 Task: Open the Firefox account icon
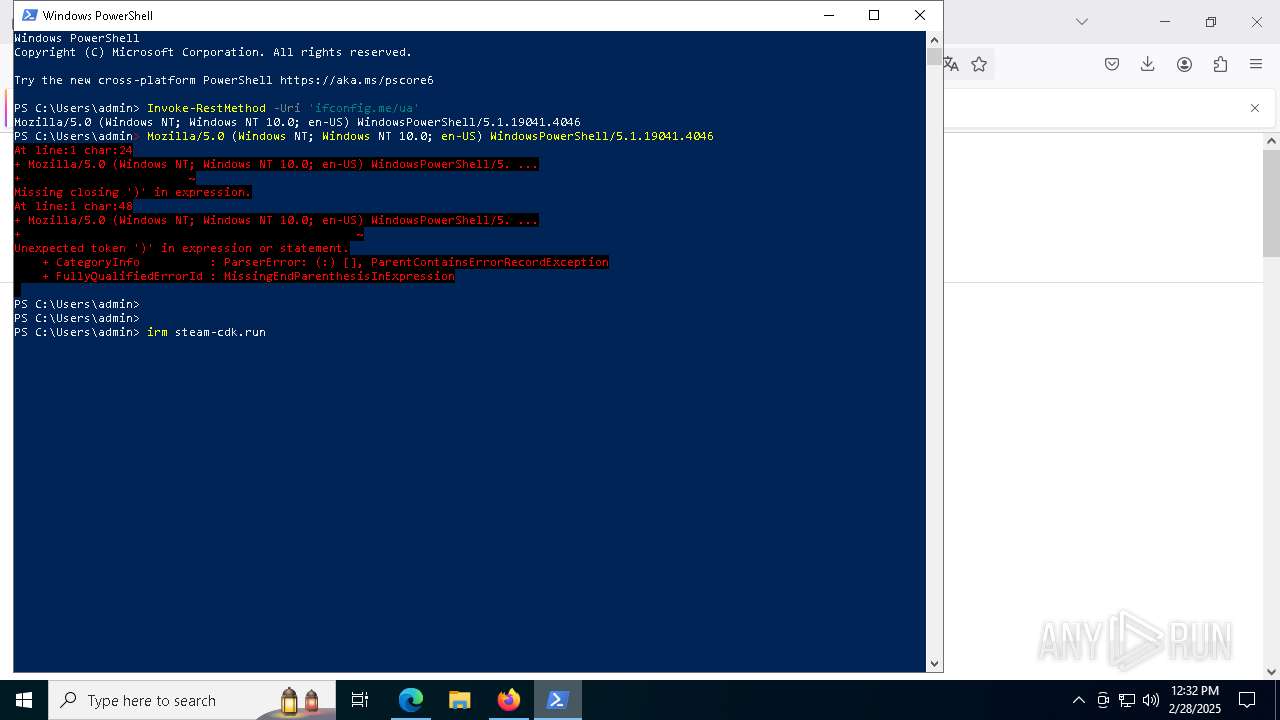[1184, 64]
